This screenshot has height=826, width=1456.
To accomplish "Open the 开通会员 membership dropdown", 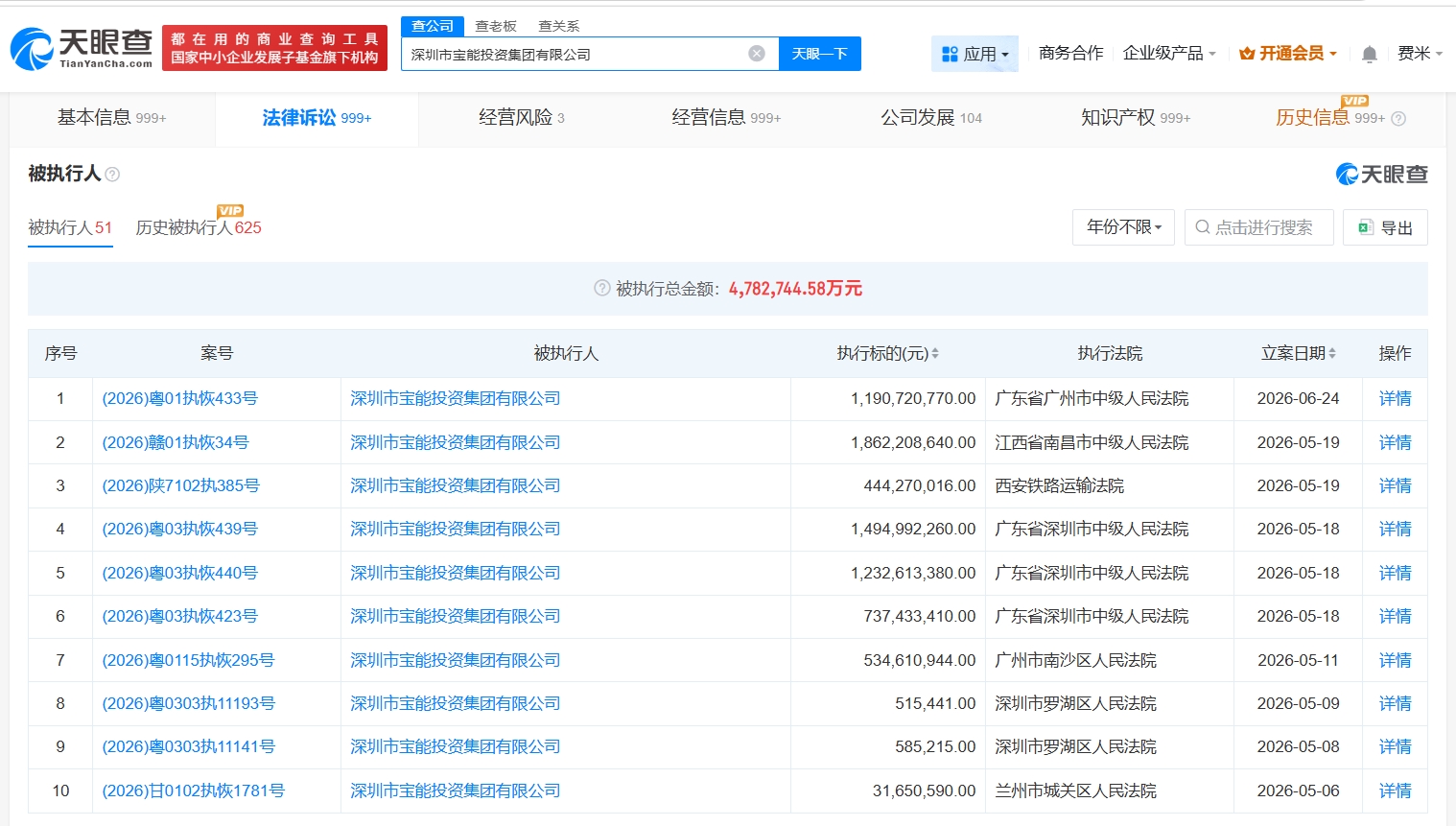I will (x=1288, y=54).
